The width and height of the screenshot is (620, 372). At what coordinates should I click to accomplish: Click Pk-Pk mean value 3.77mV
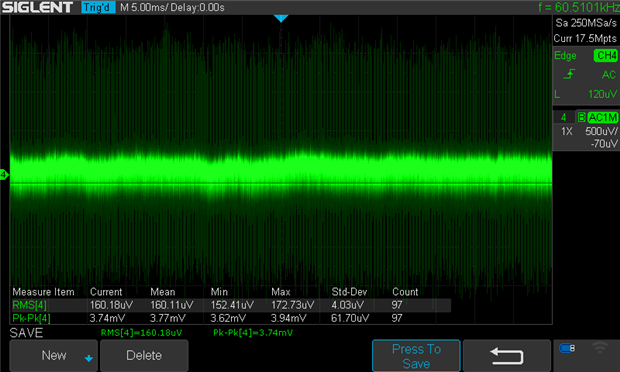[x=168, y=318]
